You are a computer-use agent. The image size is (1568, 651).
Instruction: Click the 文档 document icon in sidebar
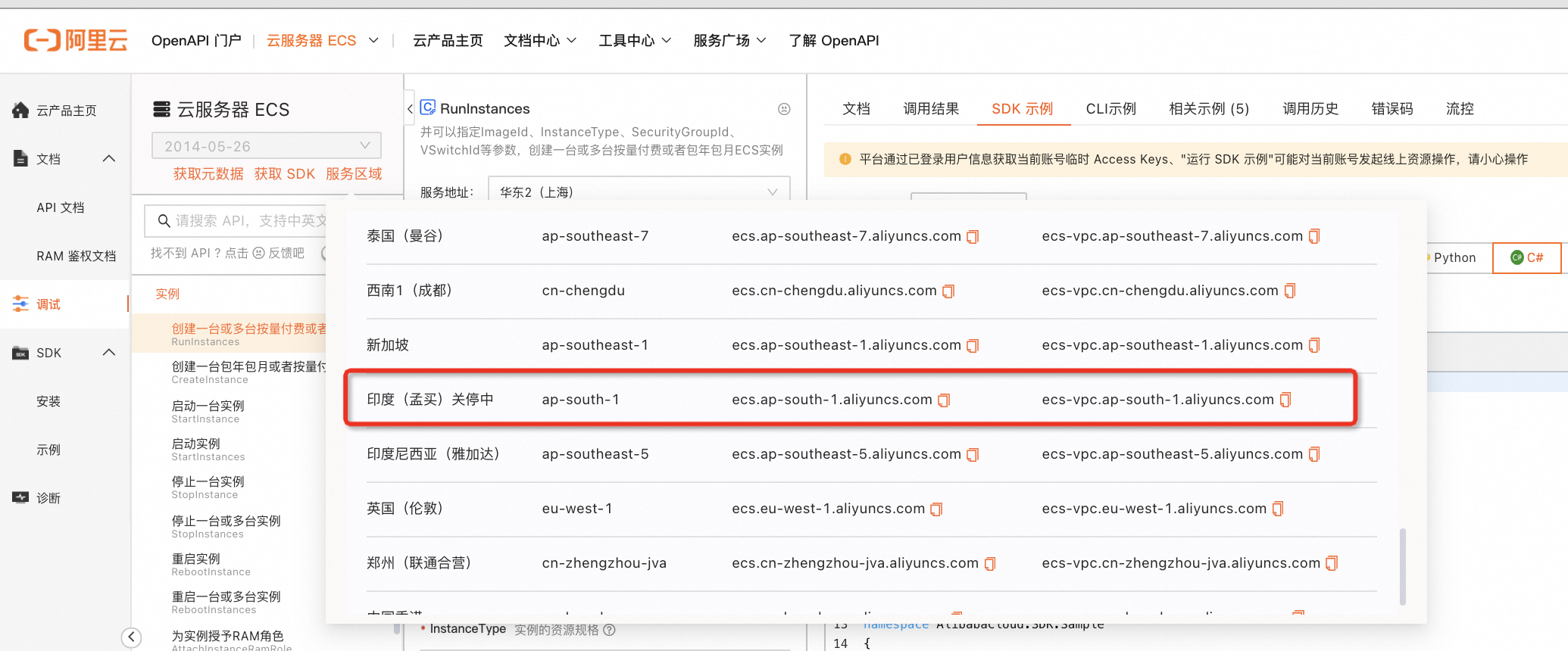(20, 159)
